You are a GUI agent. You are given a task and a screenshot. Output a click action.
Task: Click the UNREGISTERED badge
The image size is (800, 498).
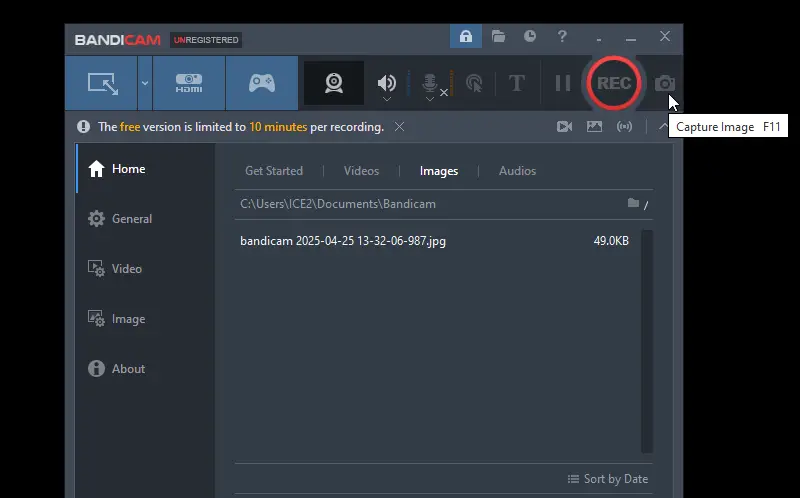(206, 40)
